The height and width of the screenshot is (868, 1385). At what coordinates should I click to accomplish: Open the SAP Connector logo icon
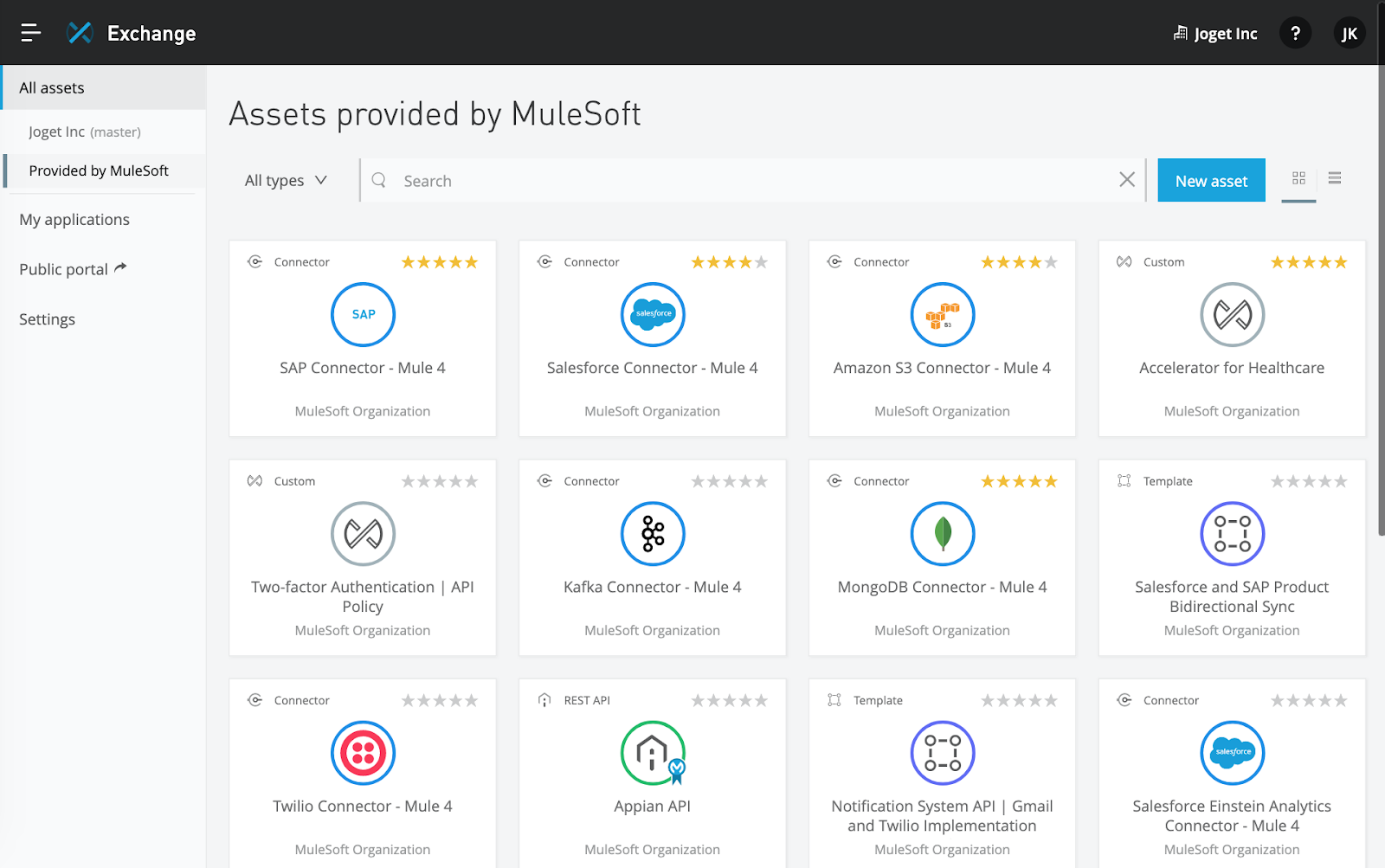coord(363,314)
